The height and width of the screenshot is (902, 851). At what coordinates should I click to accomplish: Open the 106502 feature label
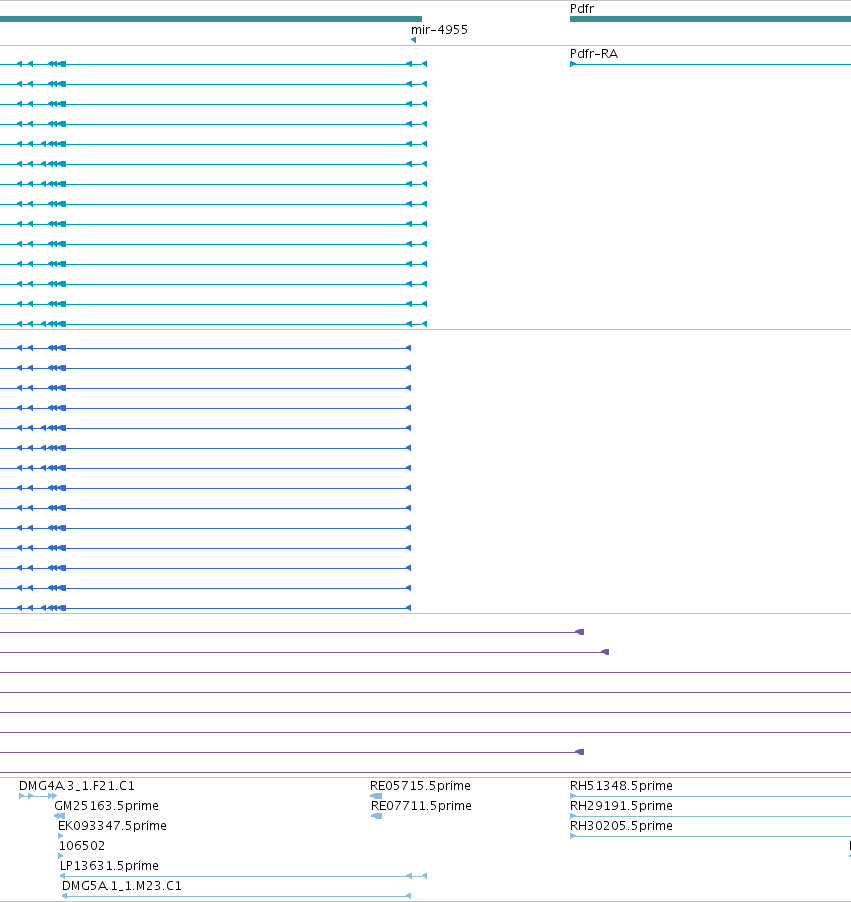(x=82, y=846)
